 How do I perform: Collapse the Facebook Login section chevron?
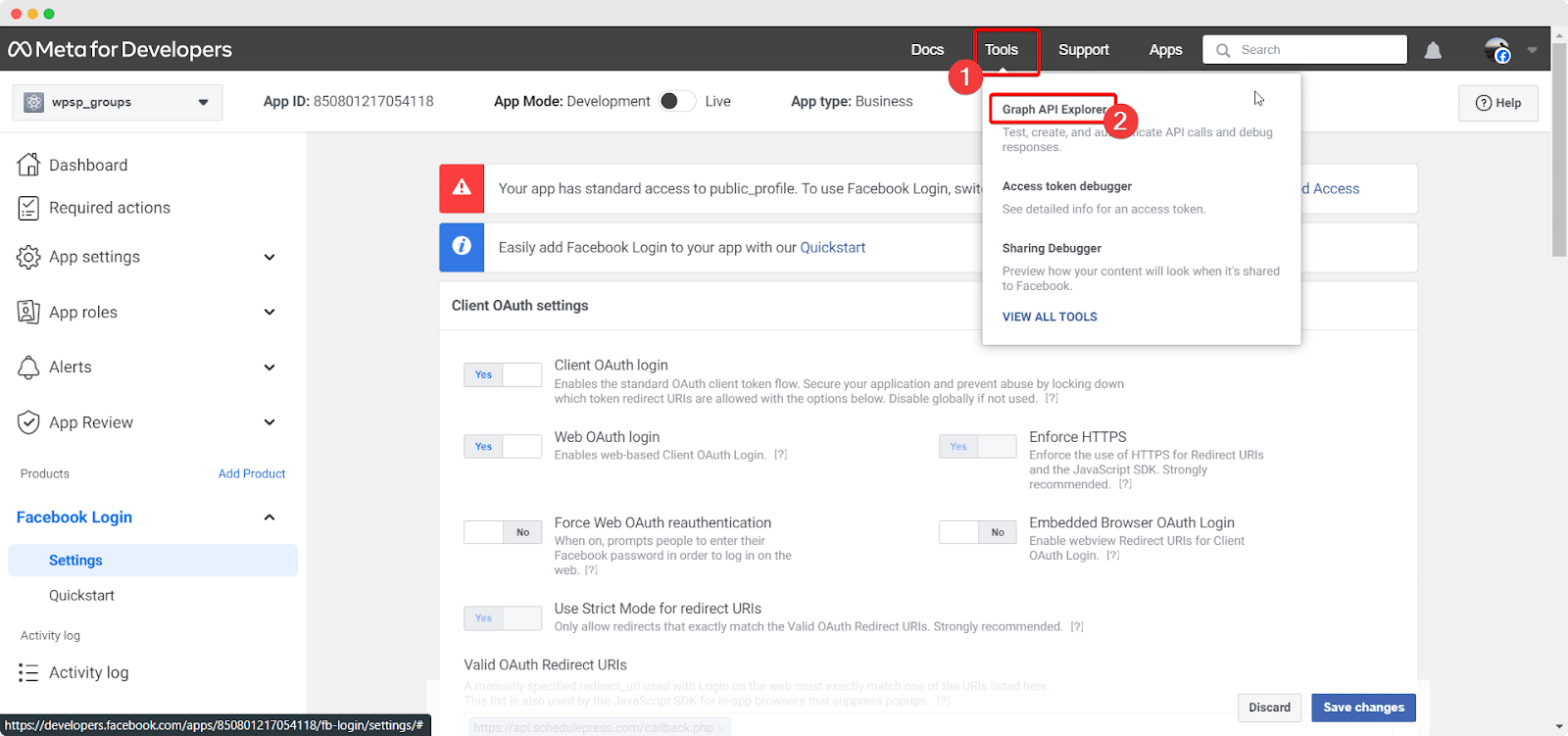269,517
